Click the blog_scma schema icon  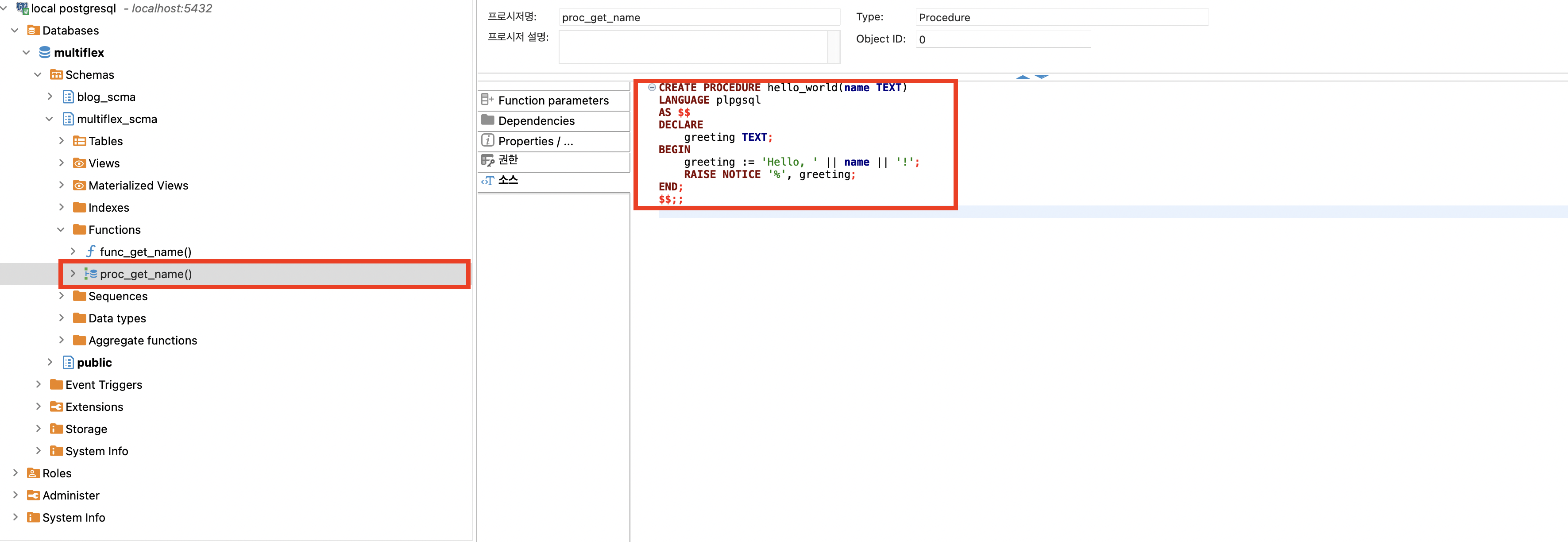[x=68, y=97]
